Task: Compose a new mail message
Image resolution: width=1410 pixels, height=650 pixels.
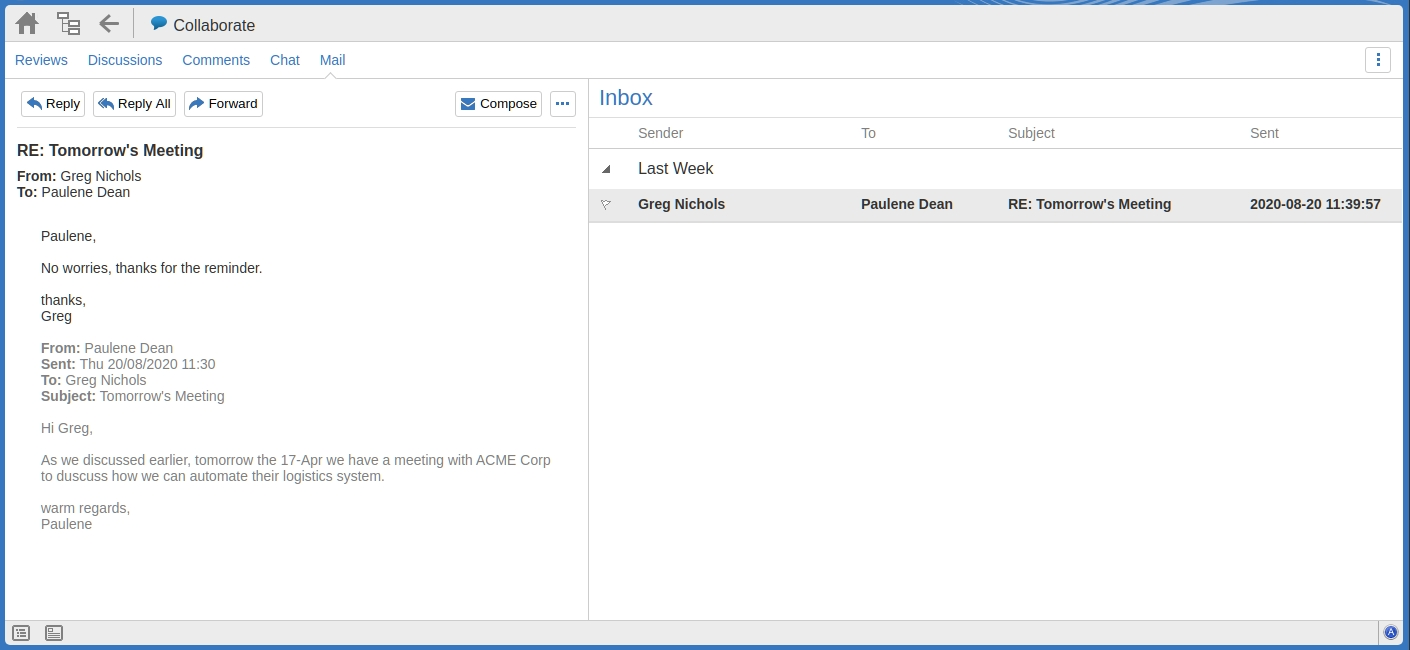Action: 498,104
